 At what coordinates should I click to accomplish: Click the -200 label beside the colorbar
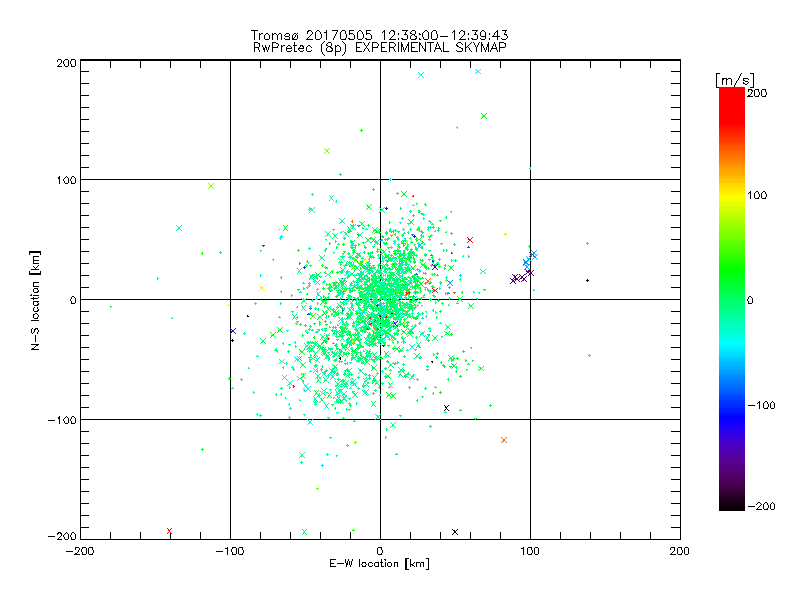pos(761,506)
